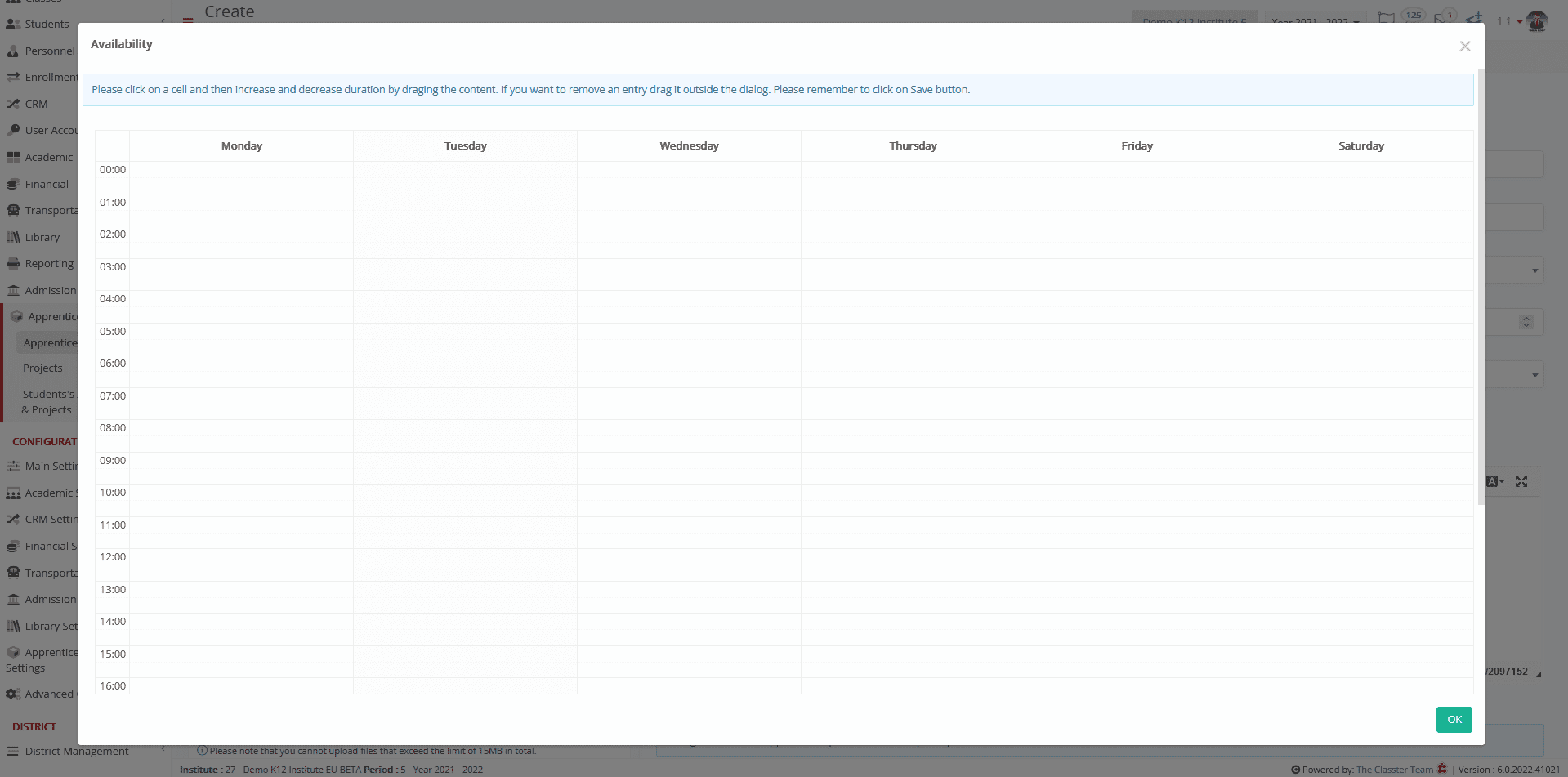
Task: Click the Academic sidebar icon
Action: click(x=13, y=158)
